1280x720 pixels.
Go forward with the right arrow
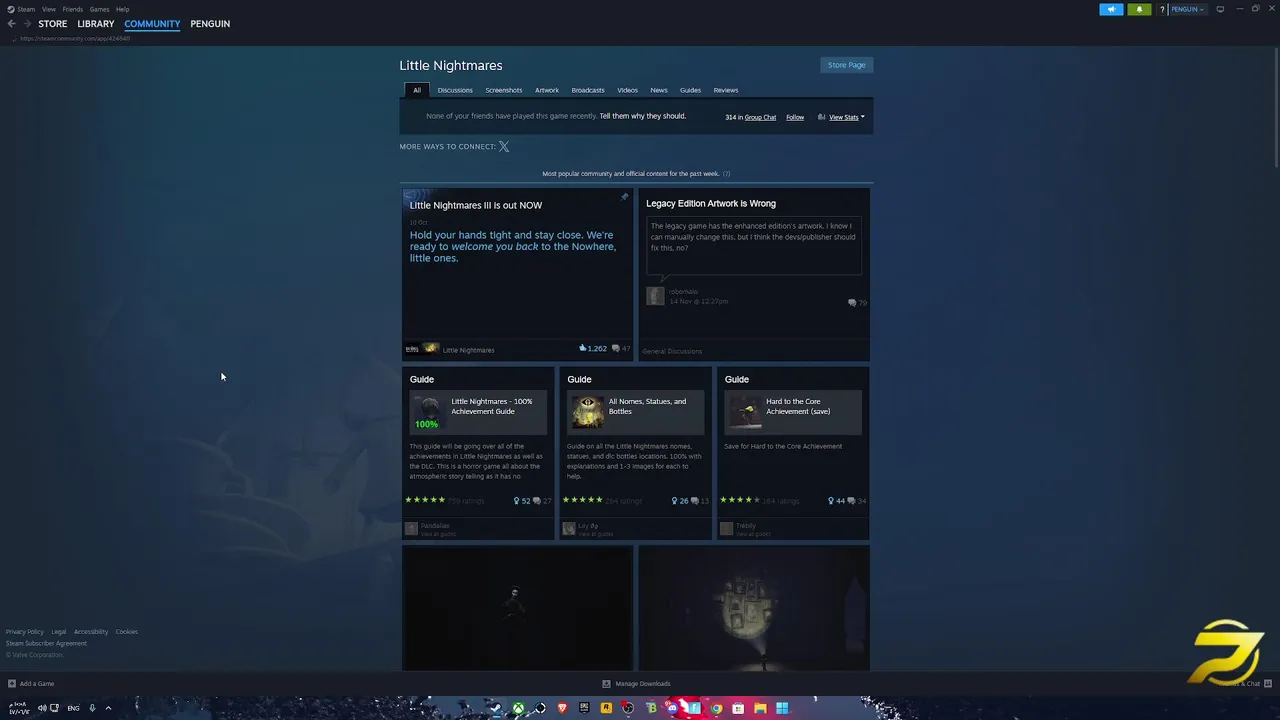point(27,24)
